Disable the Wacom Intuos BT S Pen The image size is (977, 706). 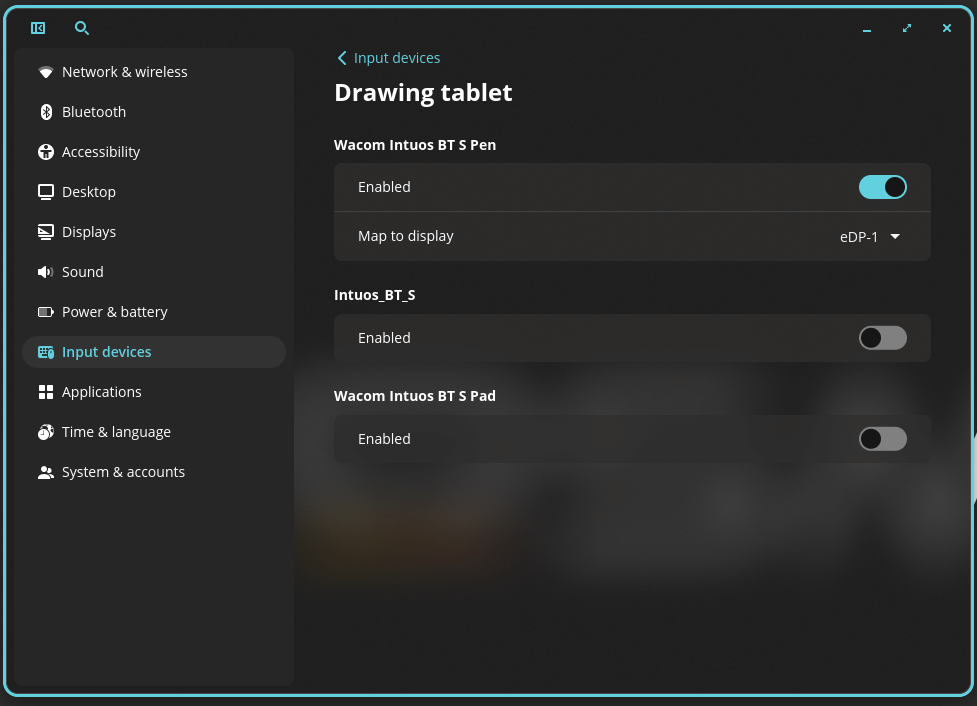pos(882,187)
